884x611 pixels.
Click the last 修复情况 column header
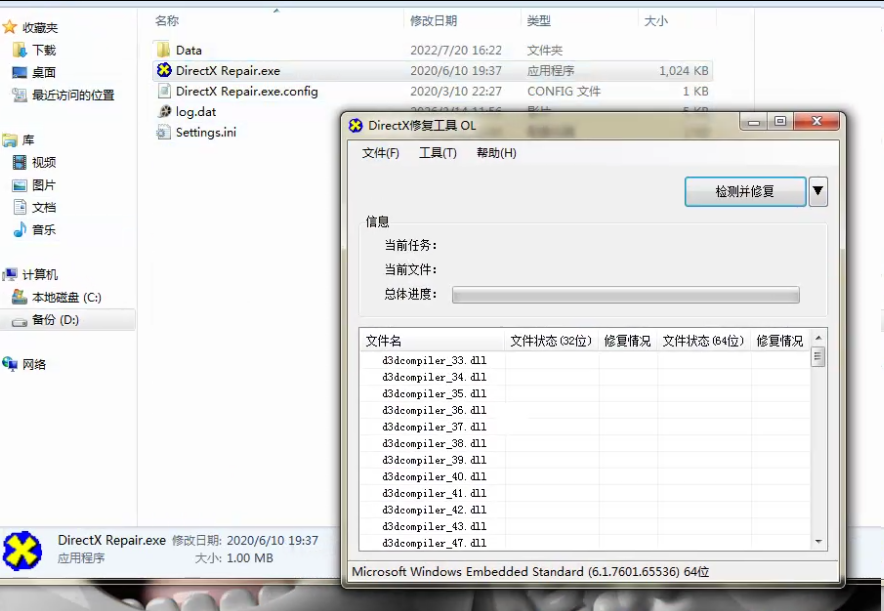tap(780, 340)
